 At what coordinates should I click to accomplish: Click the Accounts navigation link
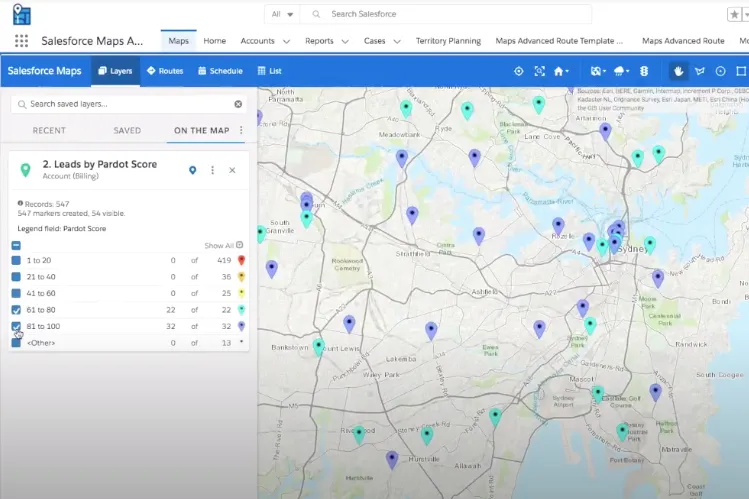pos(257,41)
